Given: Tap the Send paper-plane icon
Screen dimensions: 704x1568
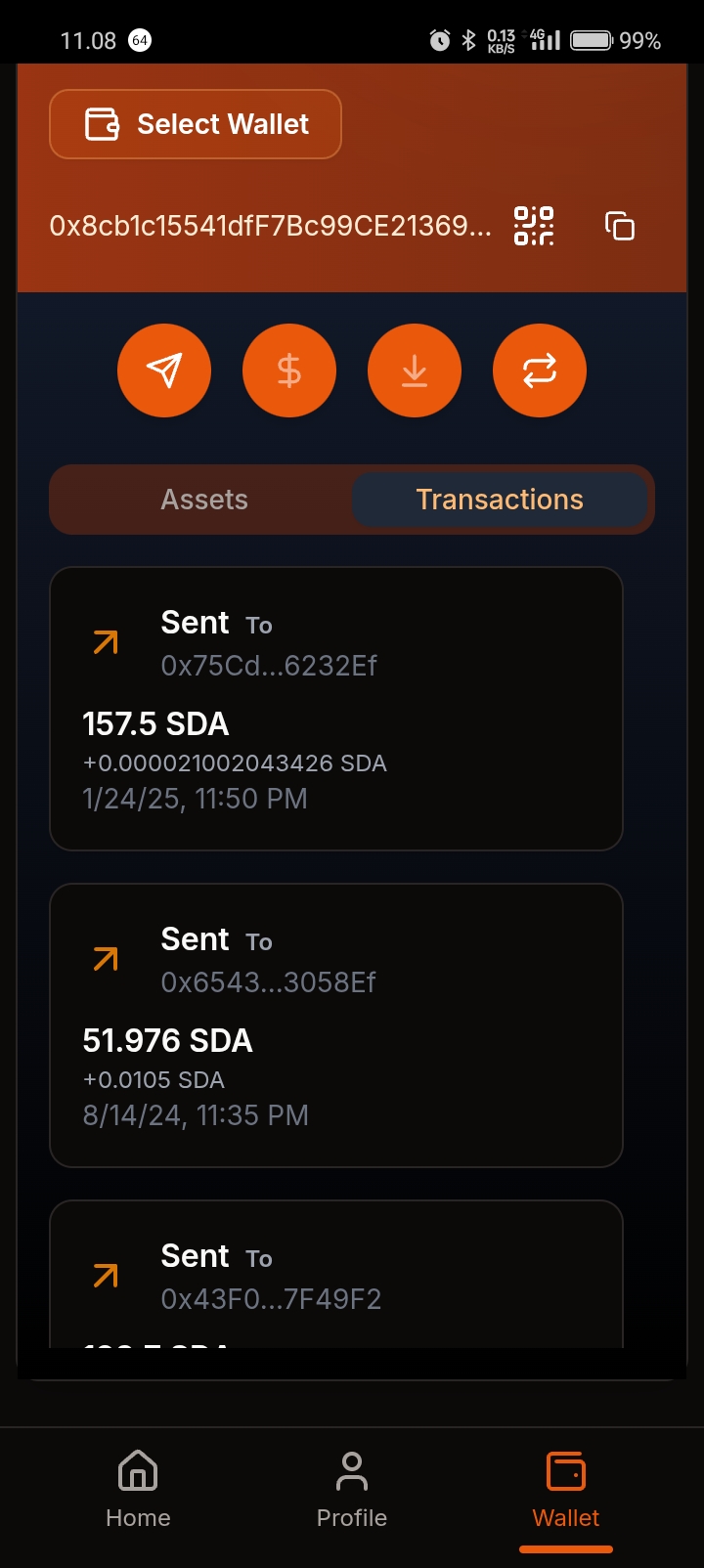Looking at the screenshot, I should (164, 370).
